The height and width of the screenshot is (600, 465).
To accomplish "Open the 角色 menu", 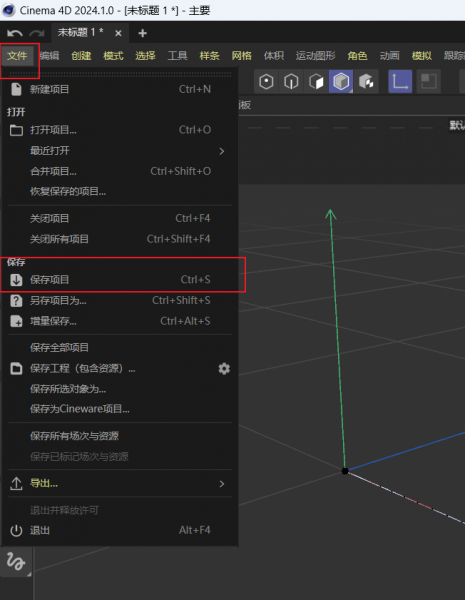I will click(357, 56).
